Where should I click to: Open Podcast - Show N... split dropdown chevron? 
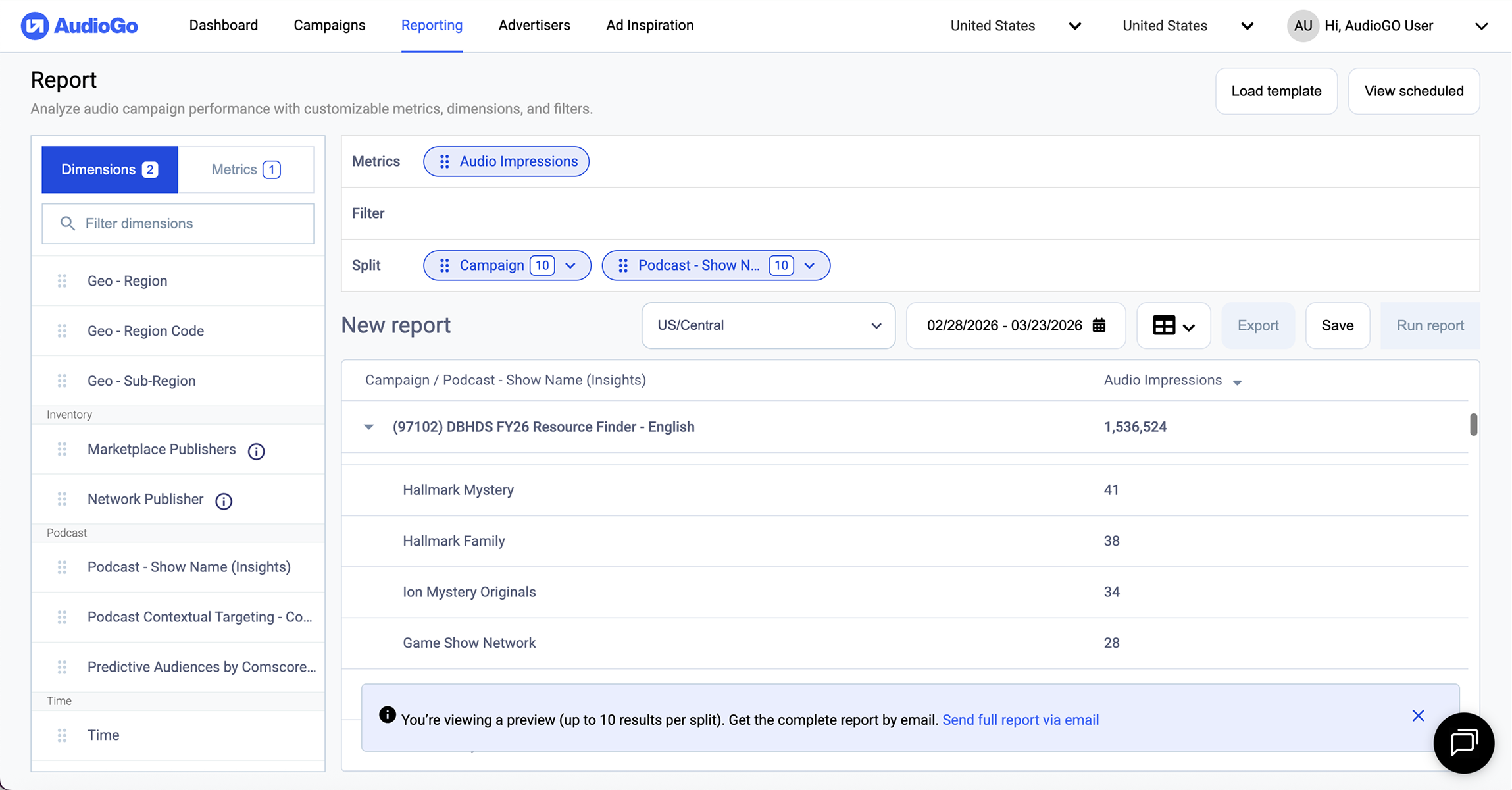809,265
